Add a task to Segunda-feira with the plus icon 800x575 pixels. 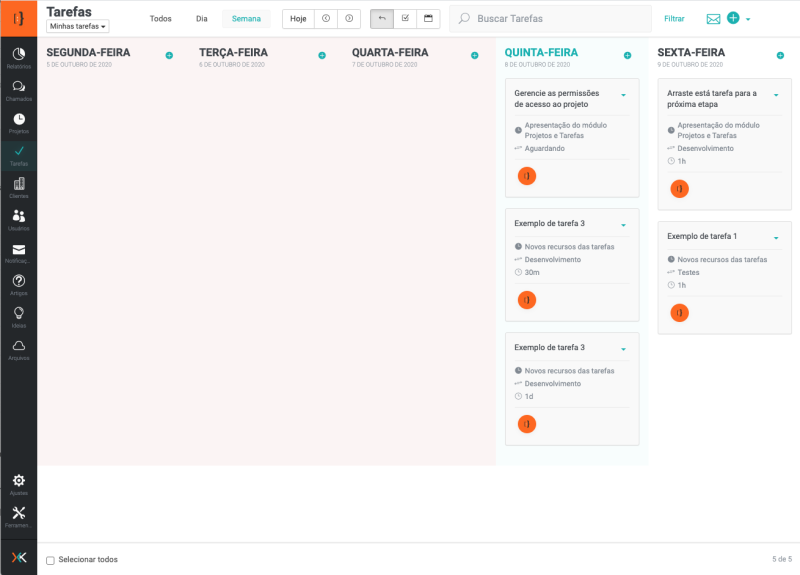pyautogui.click(x=169, y=55)
